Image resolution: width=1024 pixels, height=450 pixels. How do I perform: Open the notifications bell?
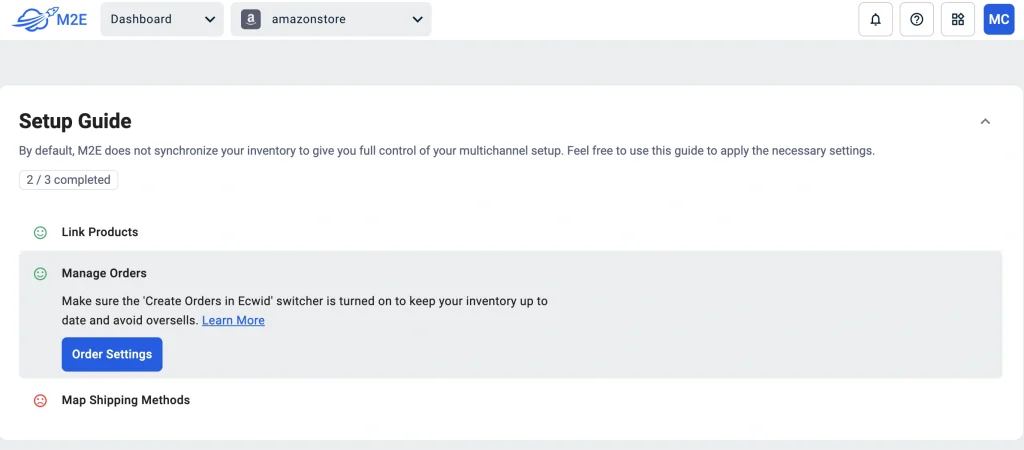click(x=875, y=19)
